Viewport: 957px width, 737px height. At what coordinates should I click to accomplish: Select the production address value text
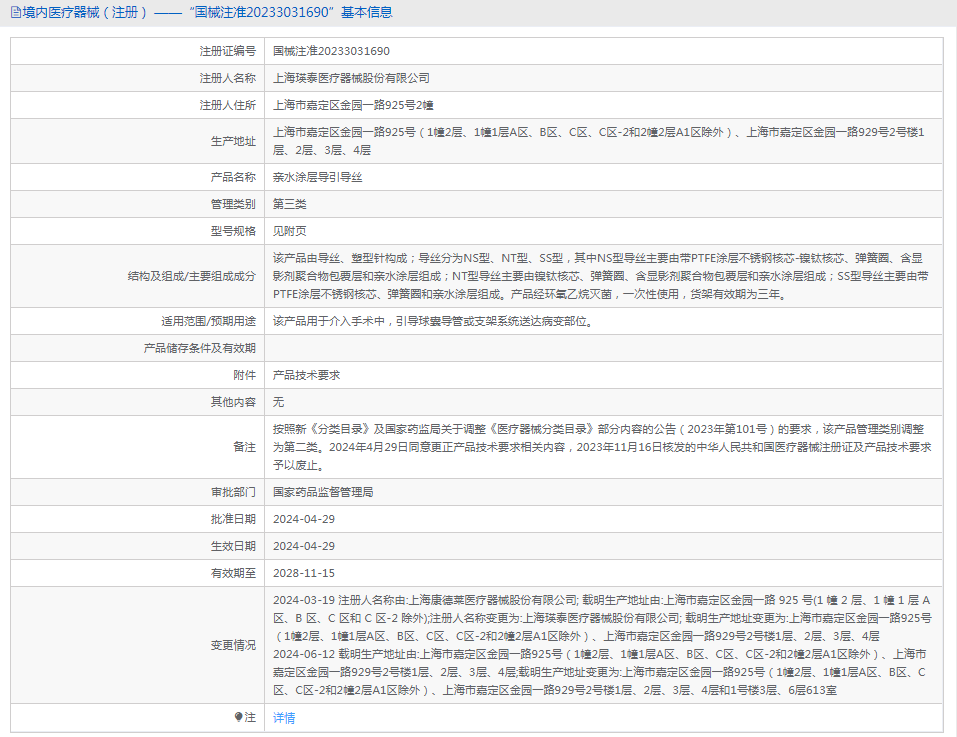pos(599,141)
